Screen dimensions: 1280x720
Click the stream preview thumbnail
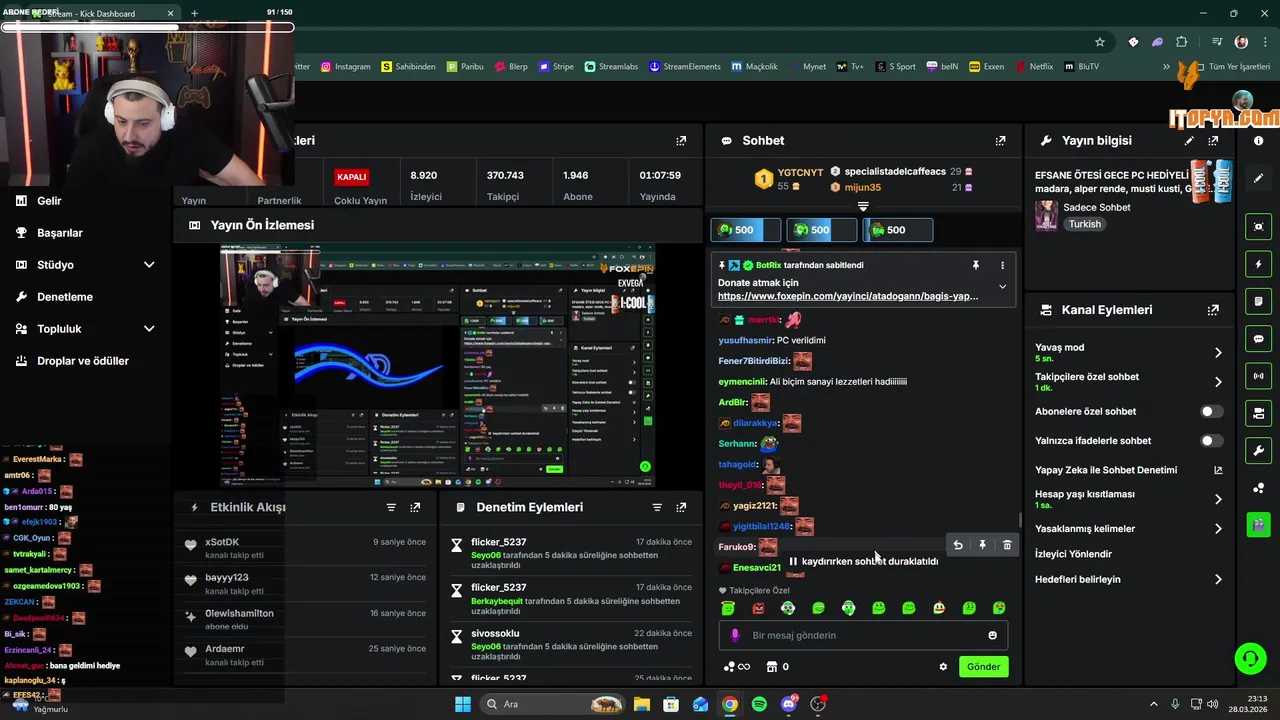tap(438, 365)
